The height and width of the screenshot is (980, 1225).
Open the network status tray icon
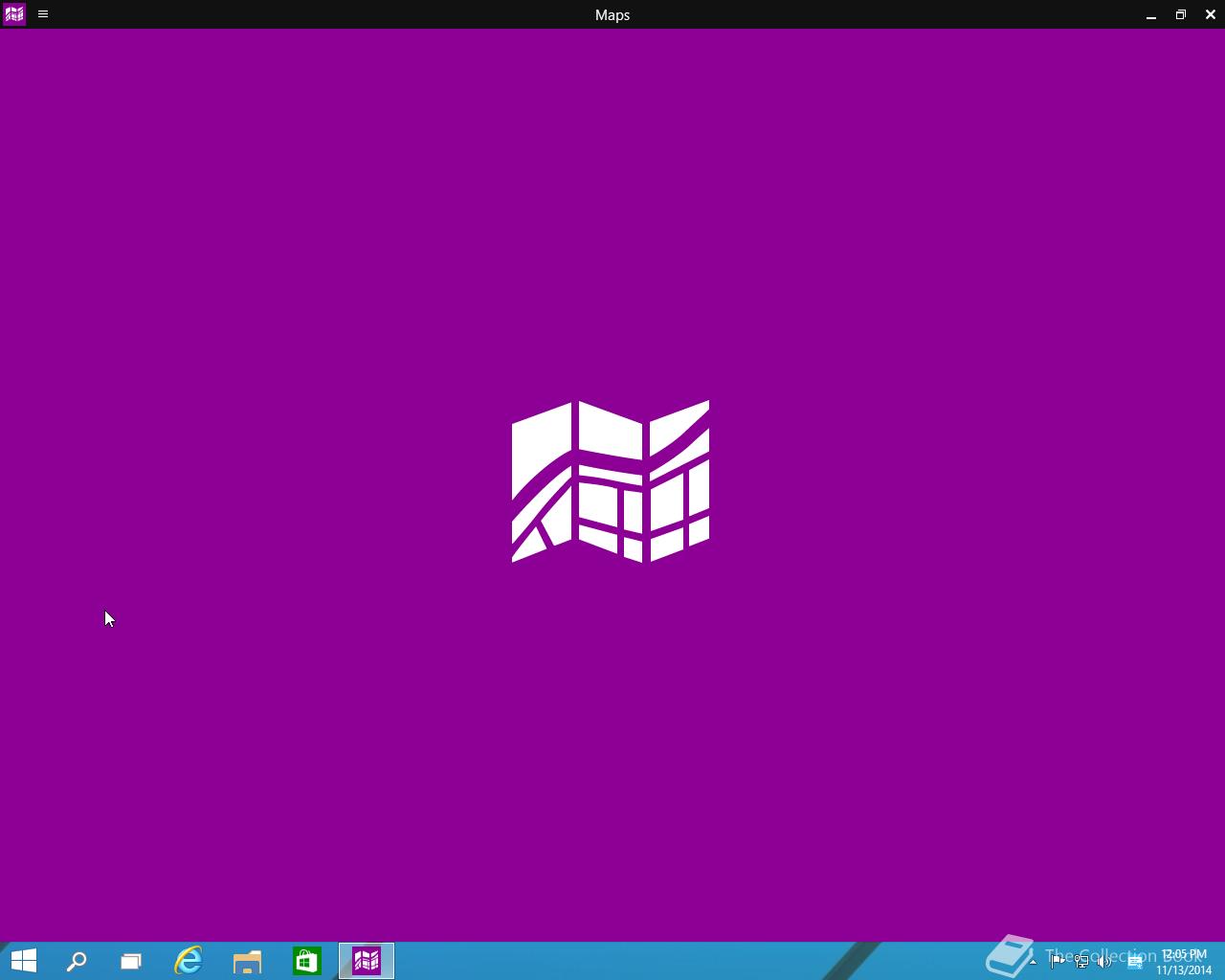tap(1081, 962)
